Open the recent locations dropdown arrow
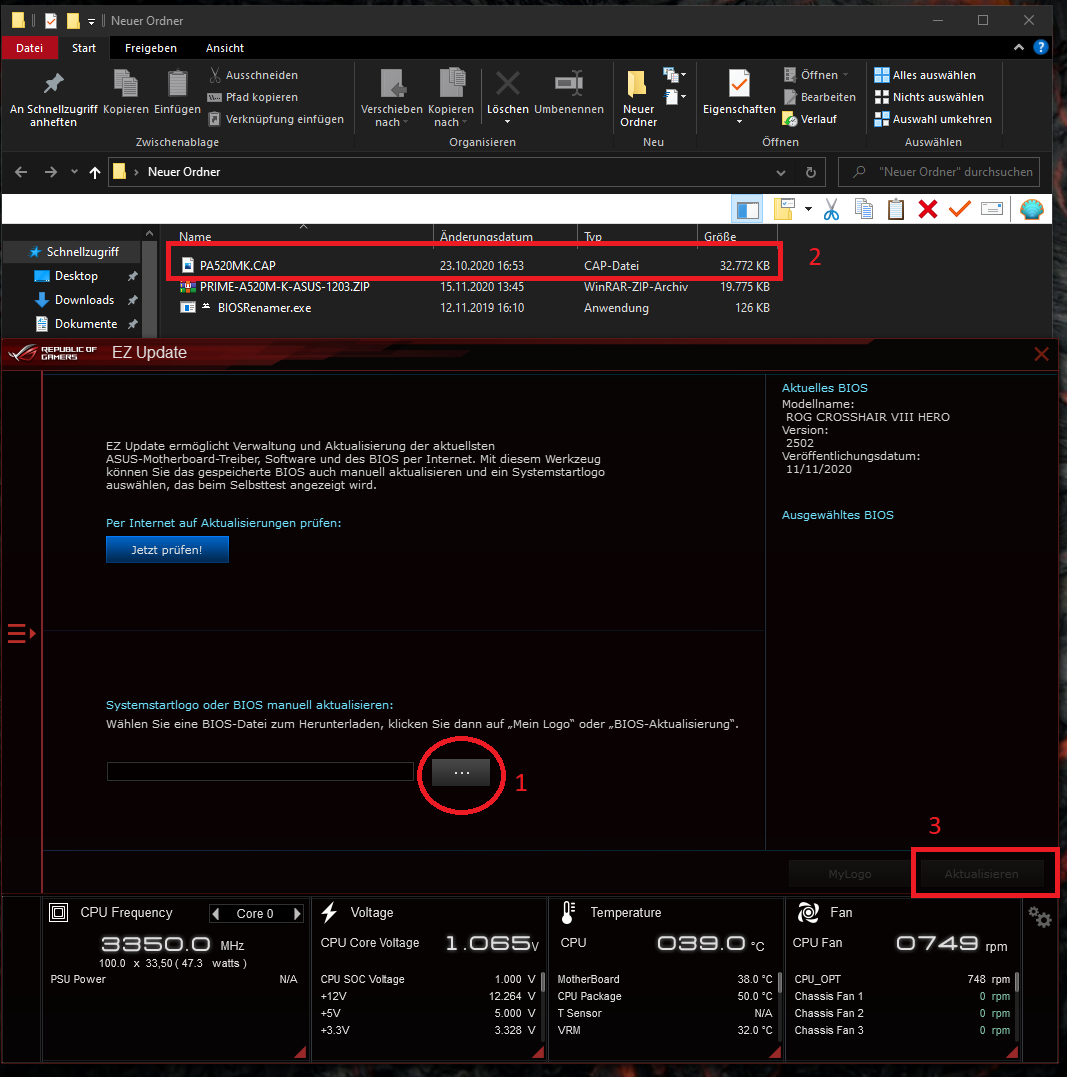 coord(74,172)
